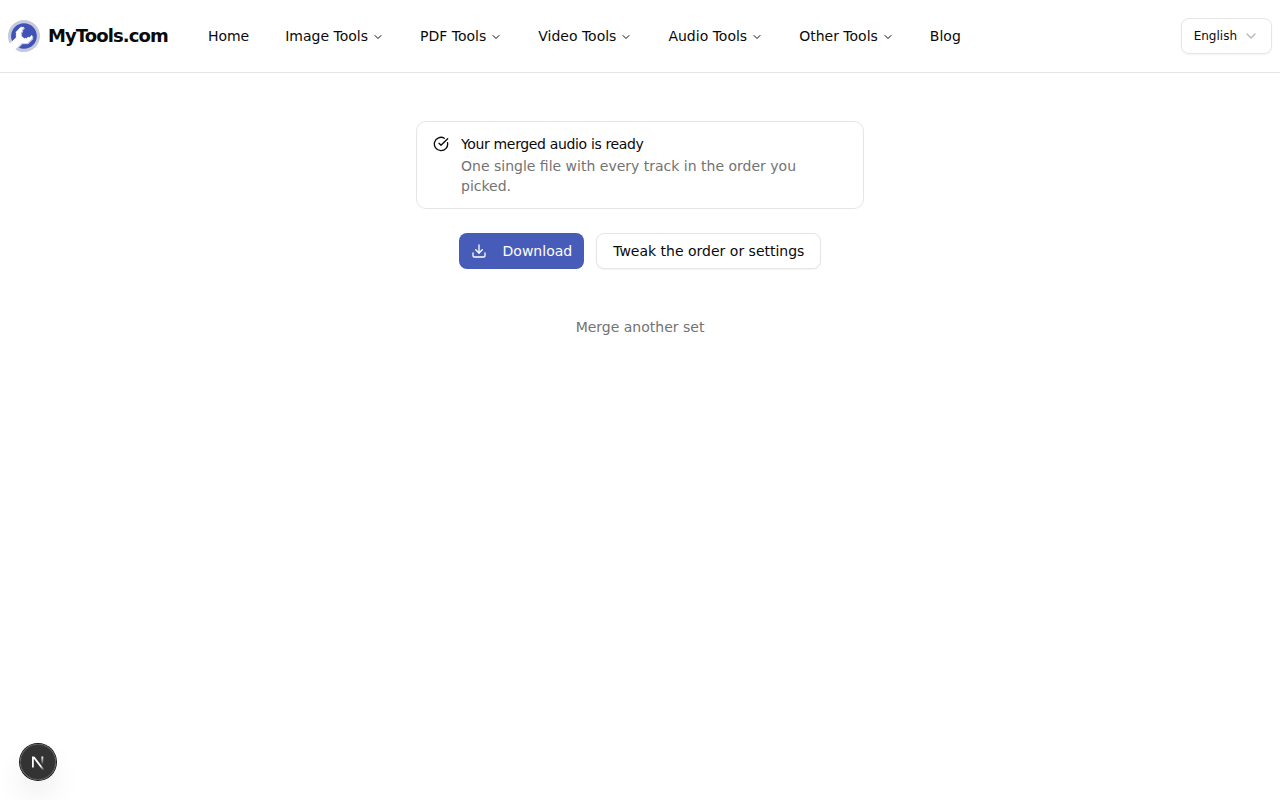Click Tweak the order or settings
This screenshot has height=800, width=1280.
pos(708,251)
